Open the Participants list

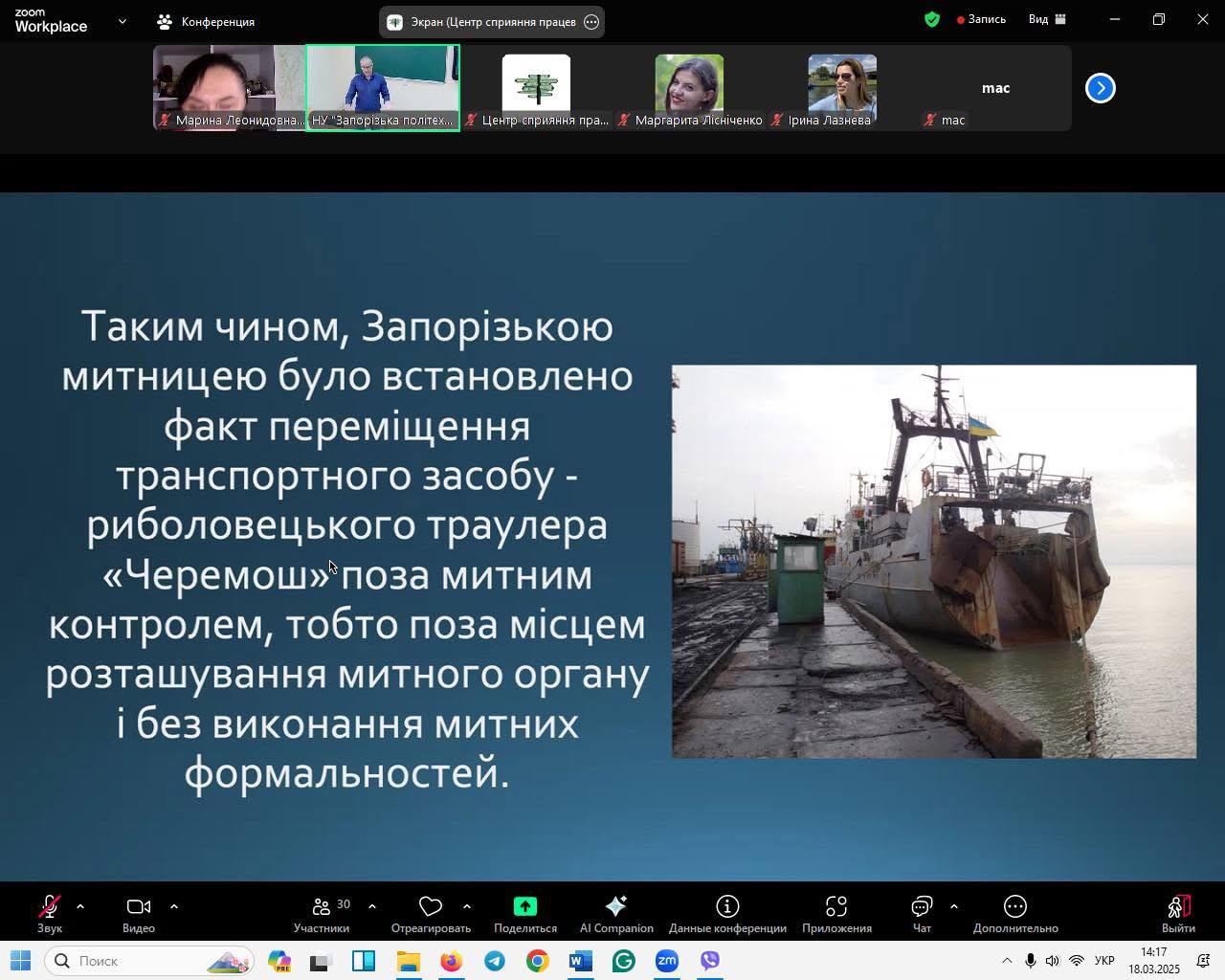pos(323,914)
